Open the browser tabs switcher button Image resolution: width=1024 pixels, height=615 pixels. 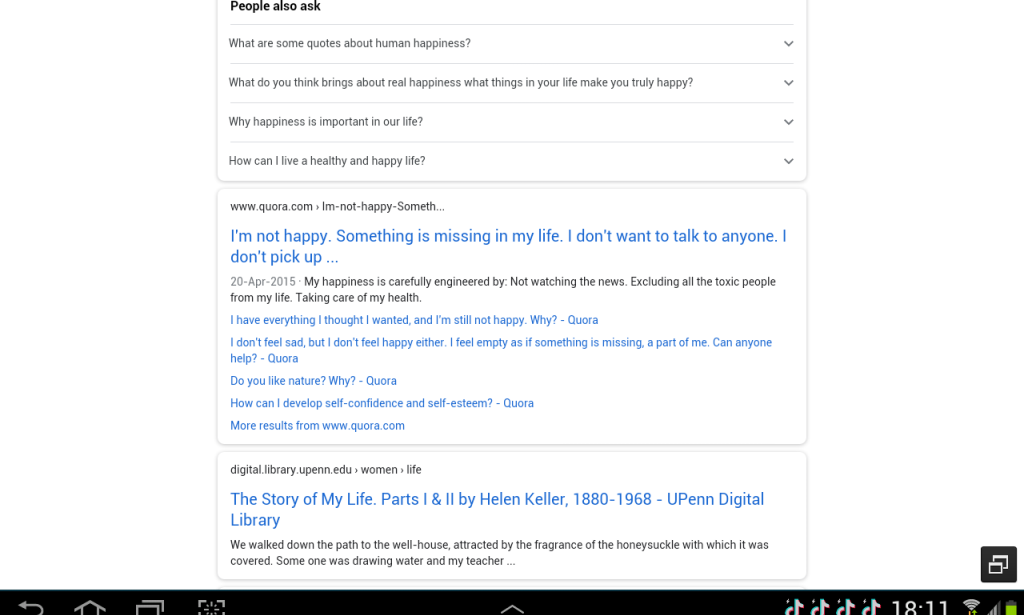click(x=997, y=564)
